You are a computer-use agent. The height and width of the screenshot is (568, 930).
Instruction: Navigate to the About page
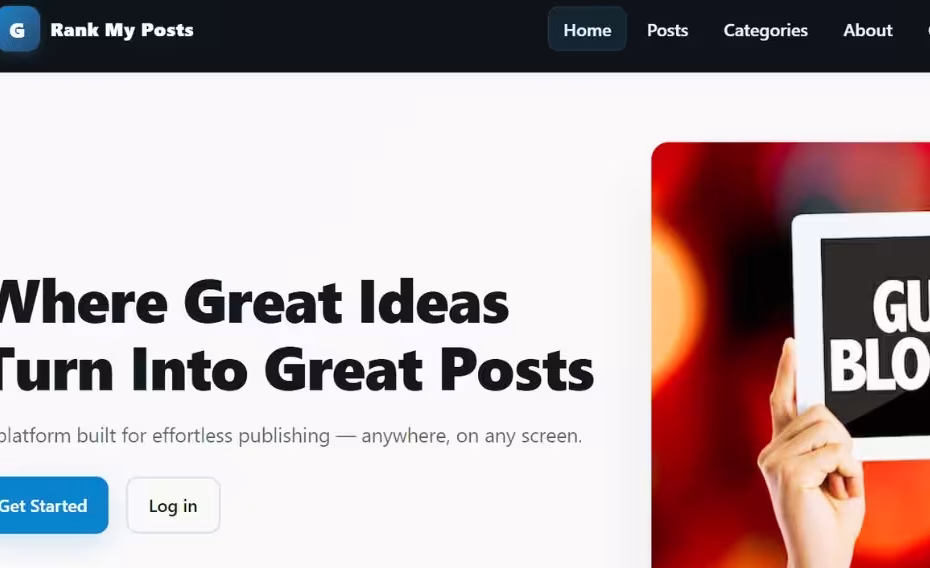[868, 30]
